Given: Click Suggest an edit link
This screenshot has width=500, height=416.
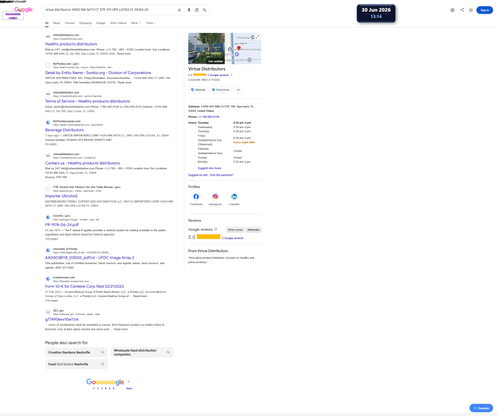Looking at the screenshot, I should coord(198,175).
